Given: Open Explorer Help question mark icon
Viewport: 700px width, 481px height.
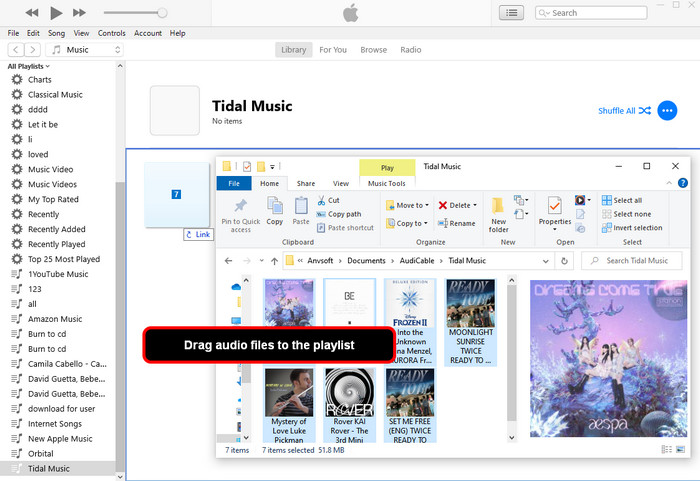Looking at the screenshot, I should point(683,183).
